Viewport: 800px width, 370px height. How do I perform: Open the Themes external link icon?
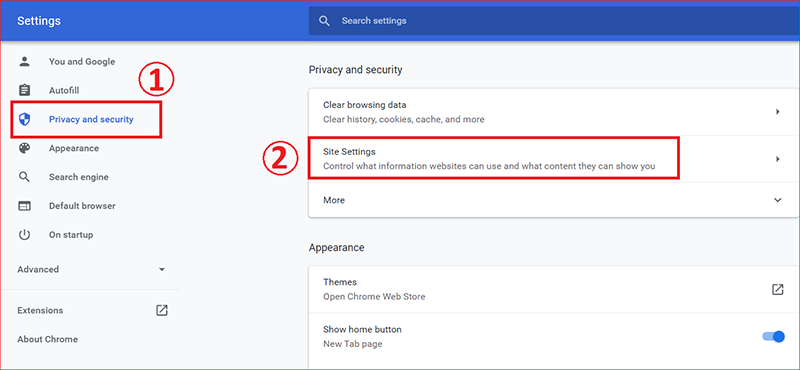[777, 289]
